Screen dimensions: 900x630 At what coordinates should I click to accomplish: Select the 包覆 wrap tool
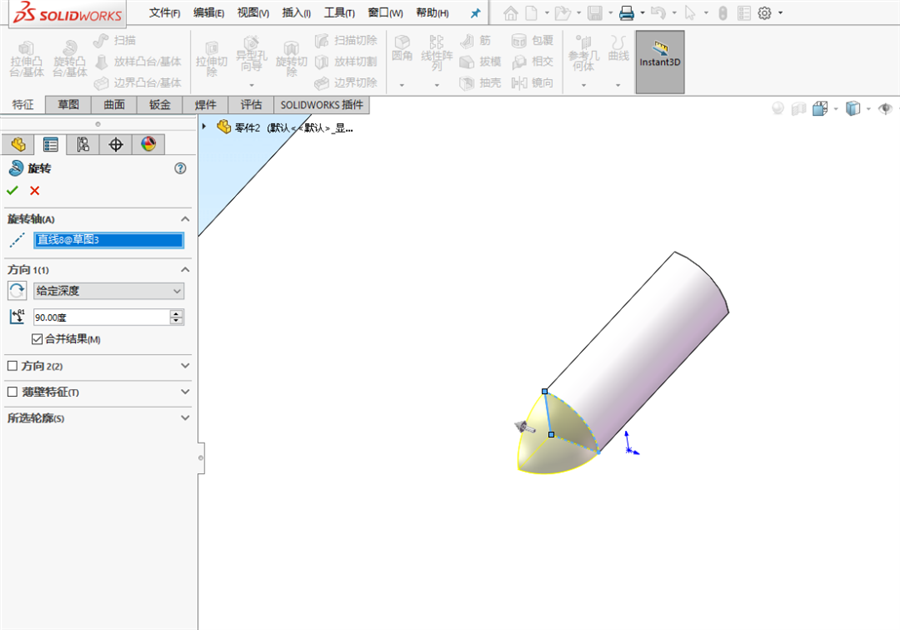[x=532, y=40]
